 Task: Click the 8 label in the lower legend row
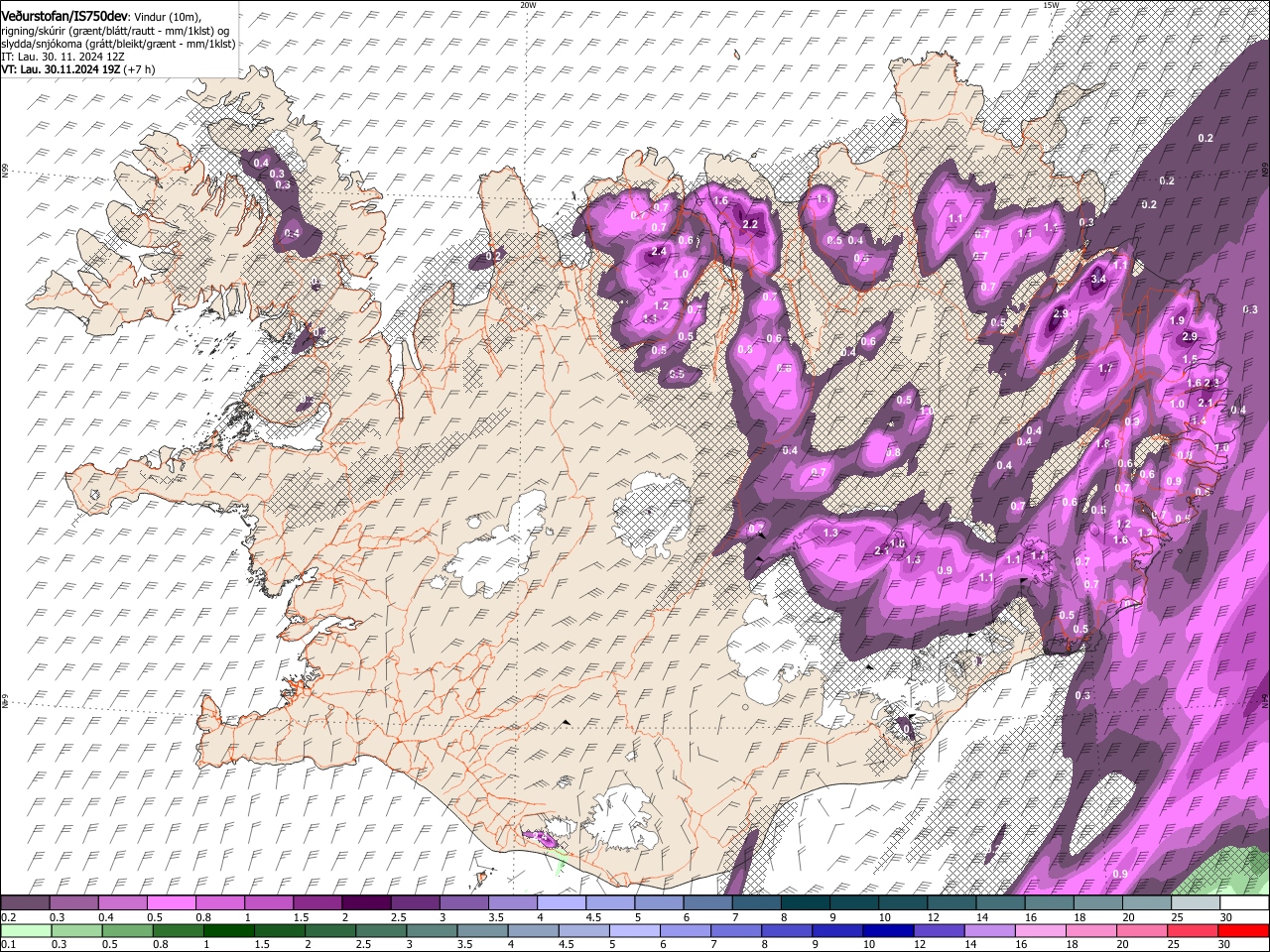[765, 944]
